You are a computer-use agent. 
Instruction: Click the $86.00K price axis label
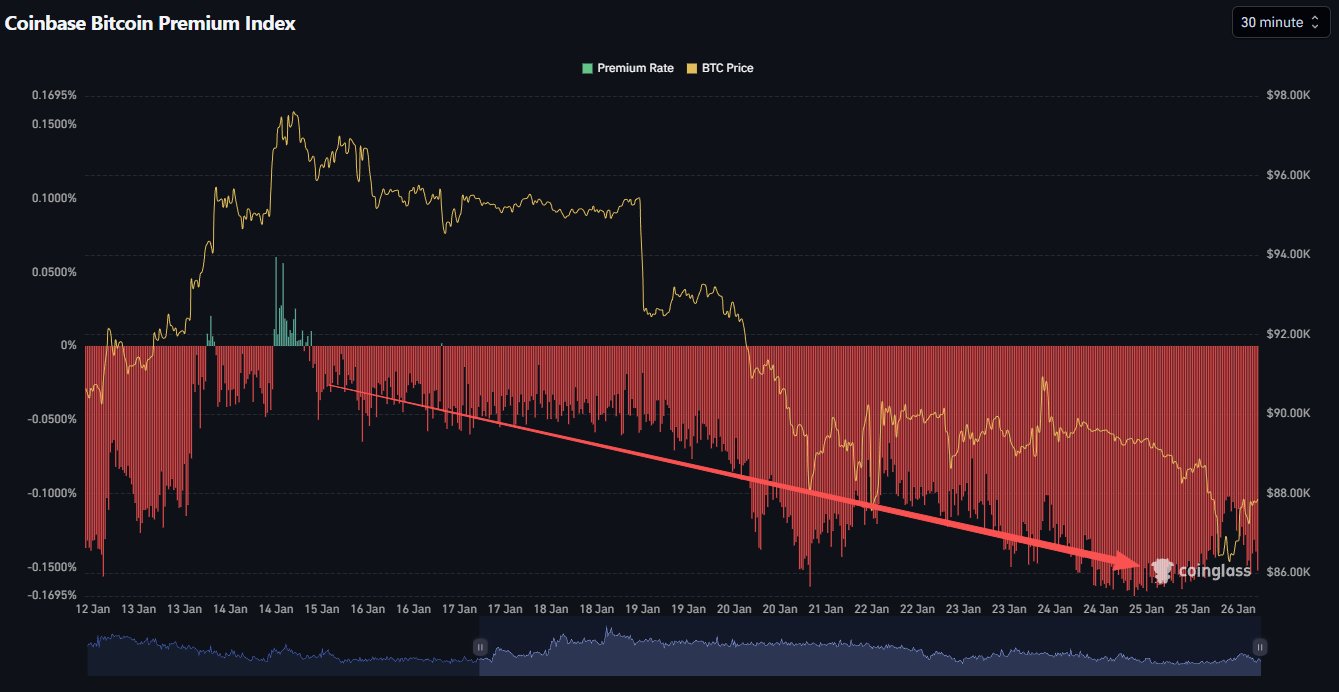(1288, 572)
